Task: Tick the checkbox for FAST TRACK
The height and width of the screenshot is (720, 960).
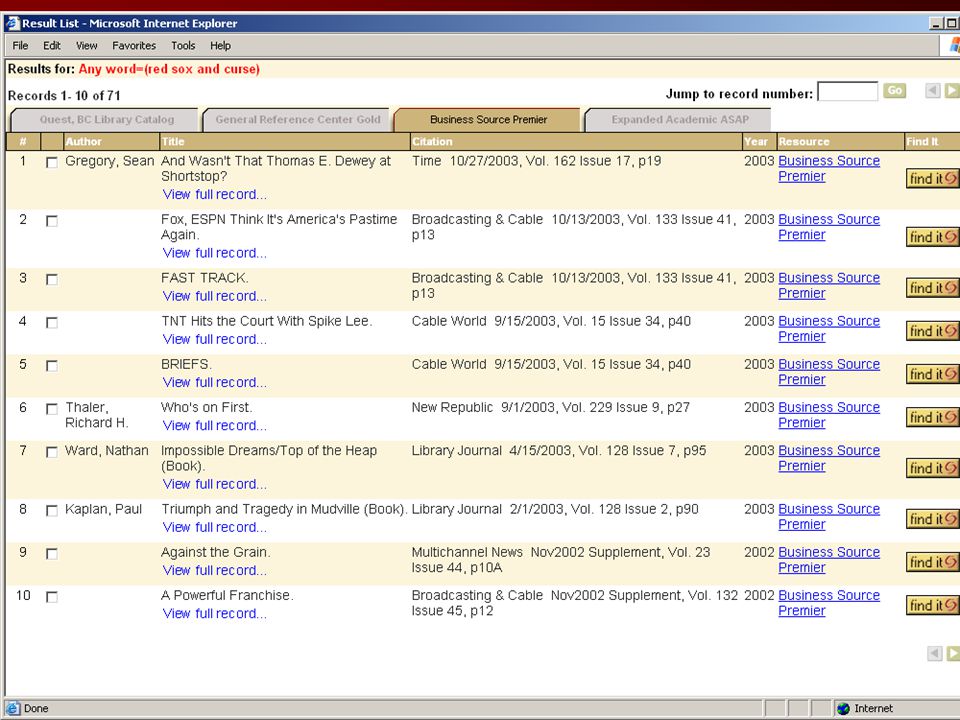Action: pos(52,279)
